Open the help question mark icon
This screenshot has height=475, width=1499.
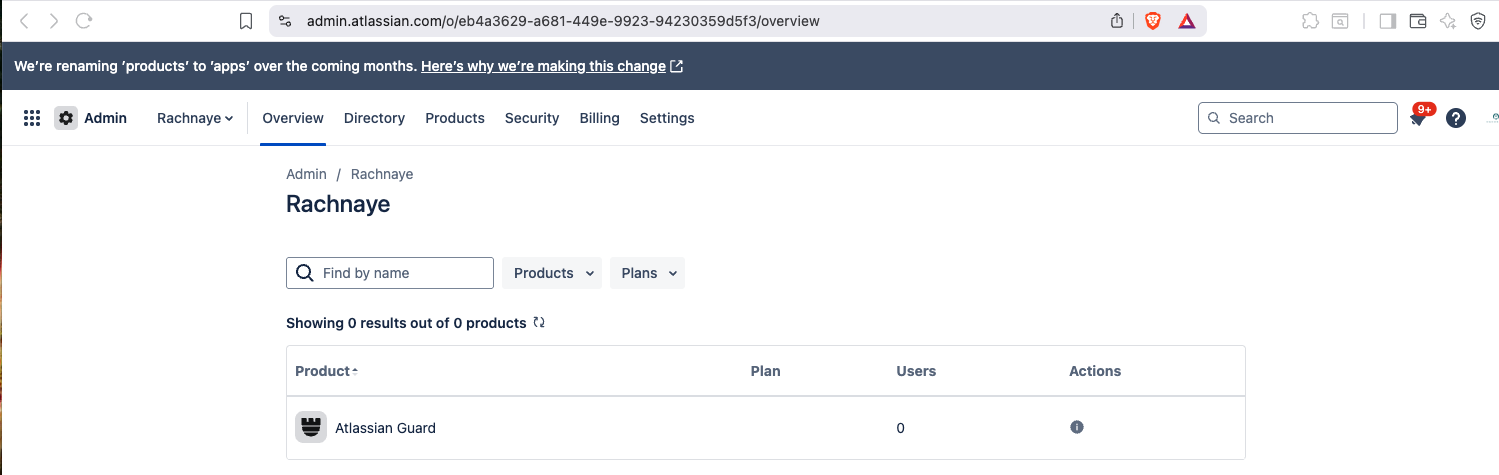[1456, 118]
